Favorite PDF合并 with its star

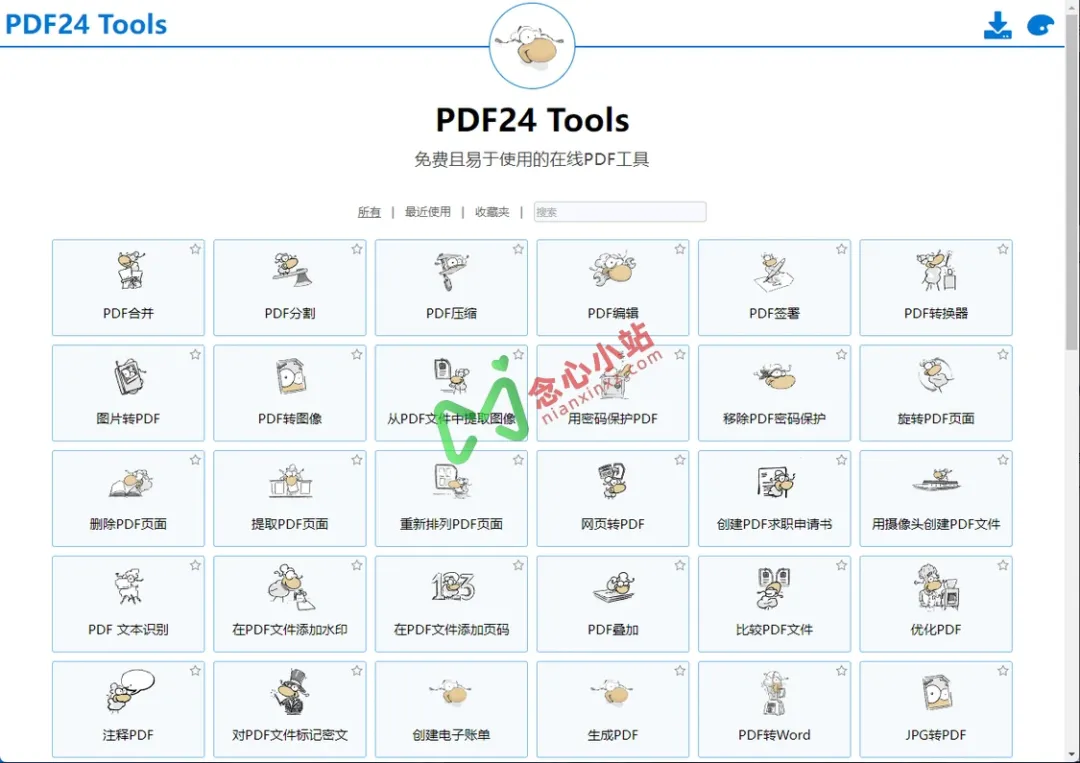point(196,249)
